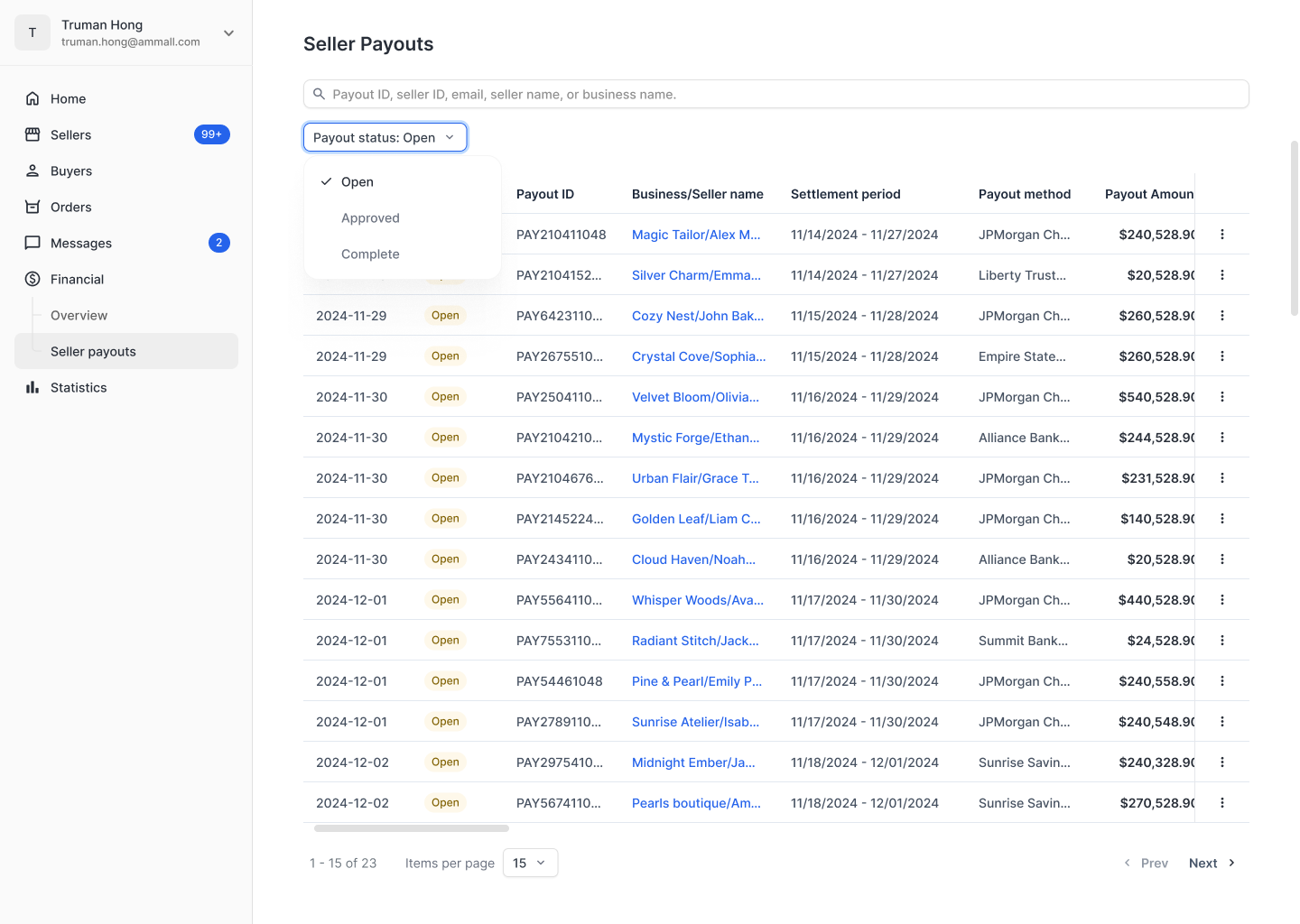Open row actions for Pine & Pearl payout
This screenshot has width=1300, height=924.
click(1222, 681)
